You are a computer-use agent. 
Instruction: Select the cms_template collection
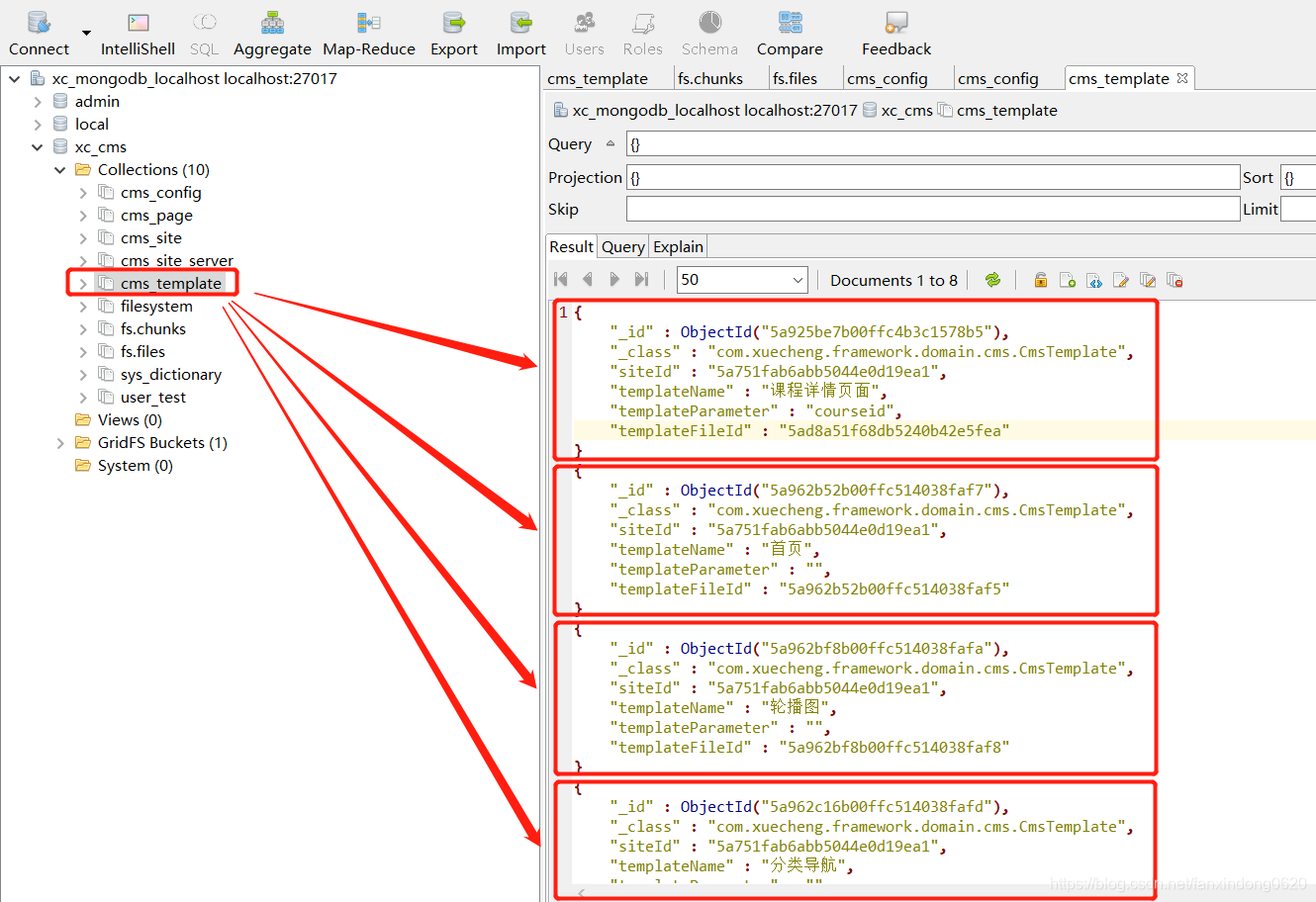click(171, 283)
